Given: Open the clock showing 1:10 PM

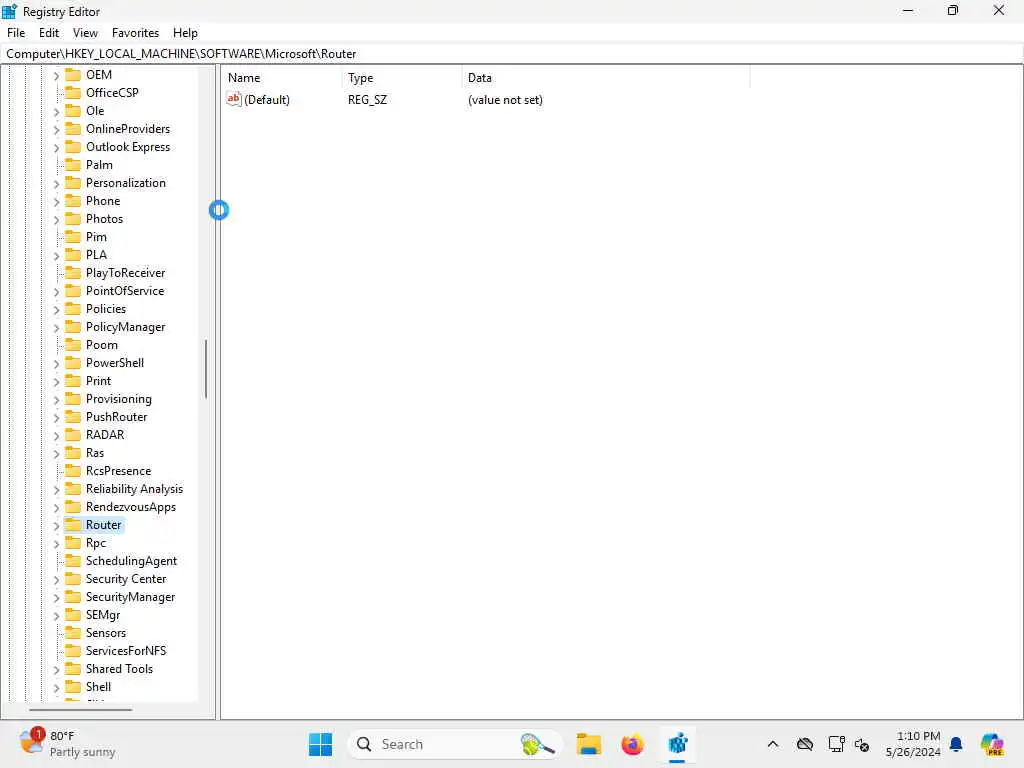Looking at the screenshot, I should click(913, 744).
